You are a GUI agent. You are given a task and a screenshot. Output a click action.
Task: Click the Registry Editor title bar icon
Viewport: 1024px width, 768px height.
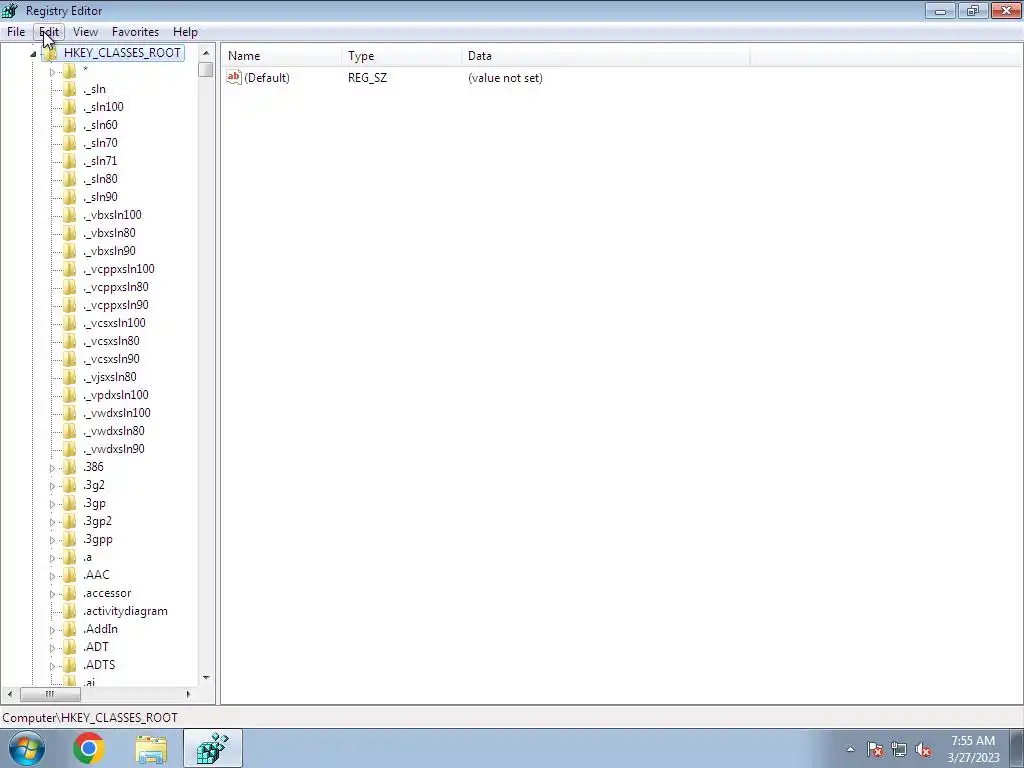[10, 10]
